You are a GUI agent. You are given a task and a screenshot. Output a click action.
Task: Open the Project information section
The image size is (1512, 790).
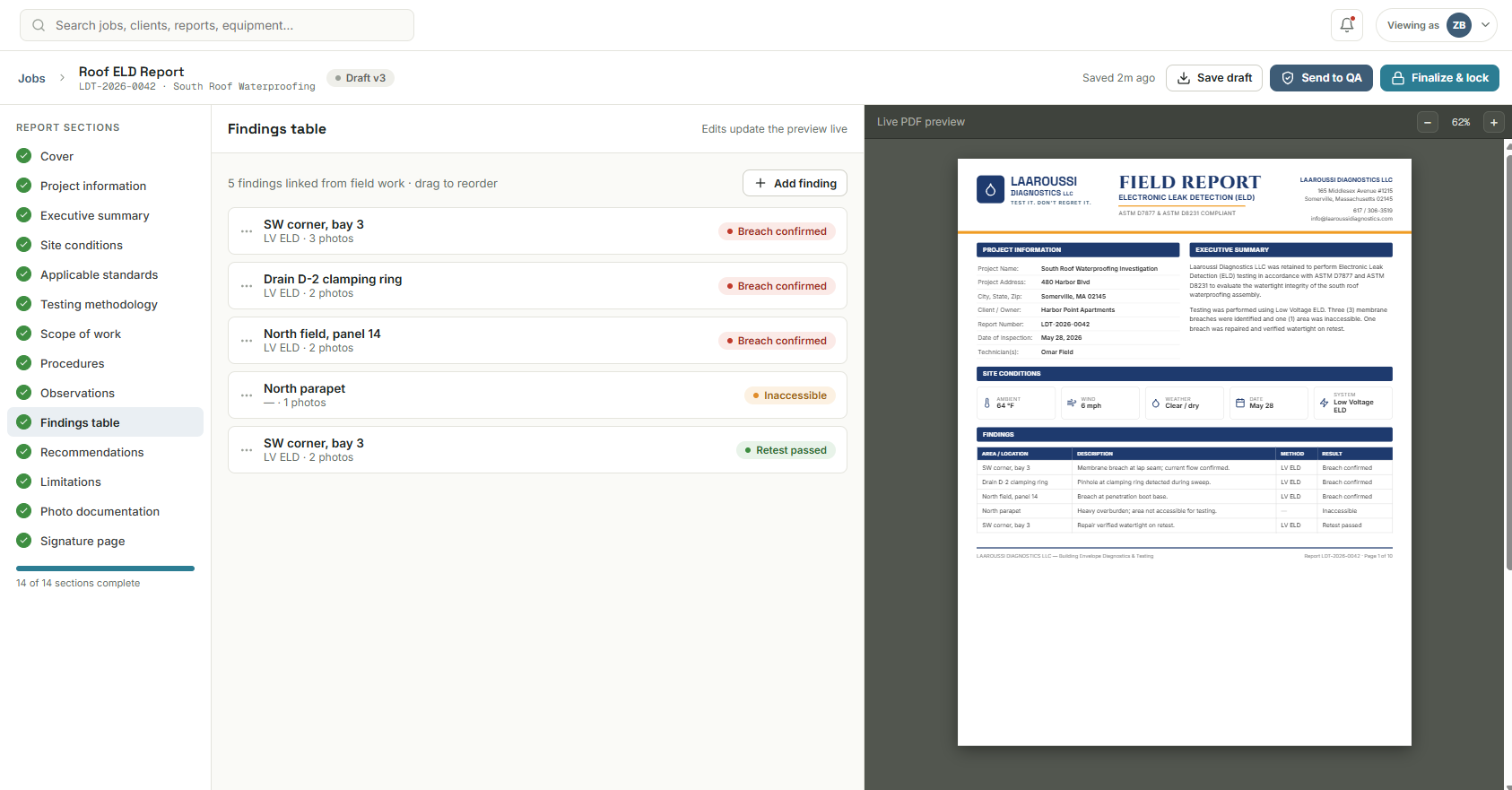point(105,186)
